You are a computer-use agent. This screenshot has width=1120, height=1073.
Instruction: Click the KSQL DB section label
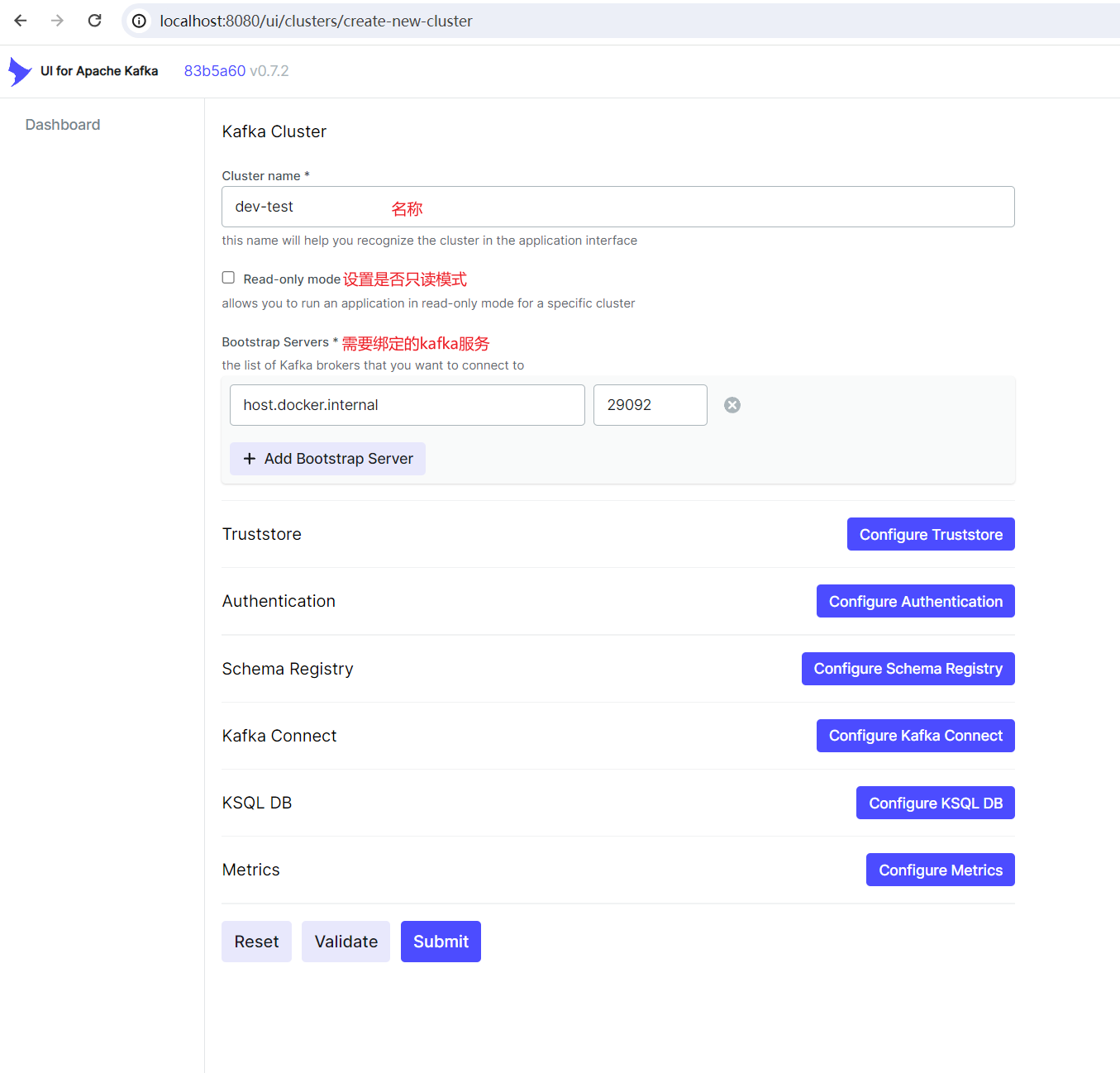click(257, 803)
